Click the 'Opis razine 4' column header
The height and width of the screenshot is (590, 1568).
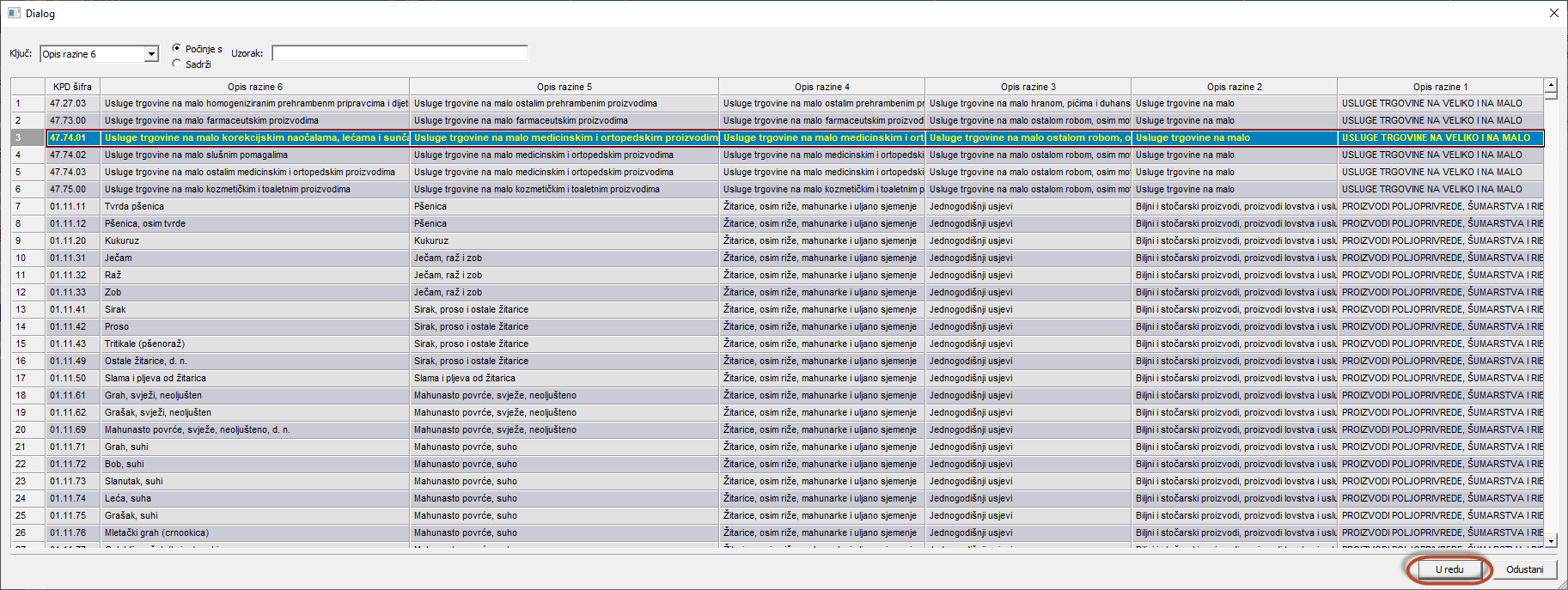point(821,87)
